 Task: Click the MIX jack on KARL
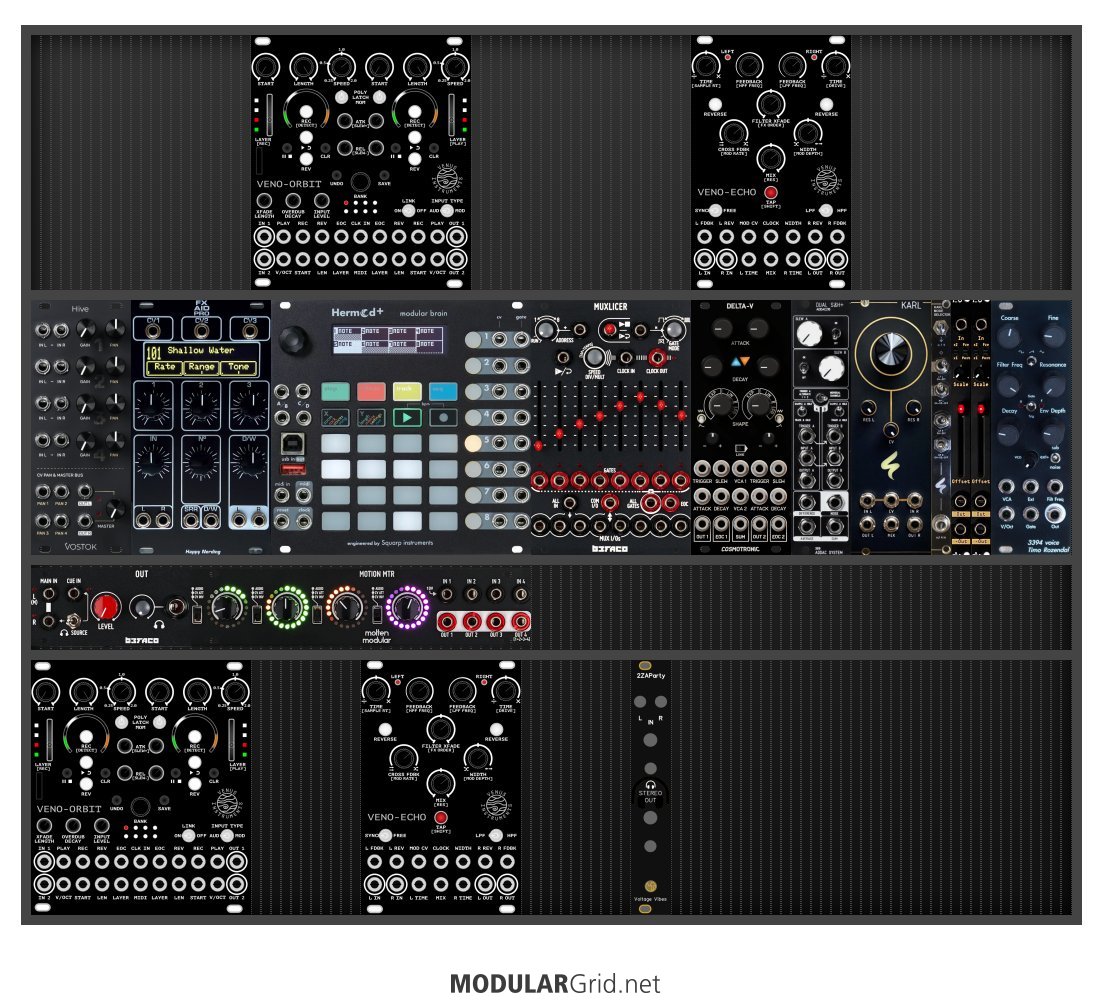click(x=891, y=523)
